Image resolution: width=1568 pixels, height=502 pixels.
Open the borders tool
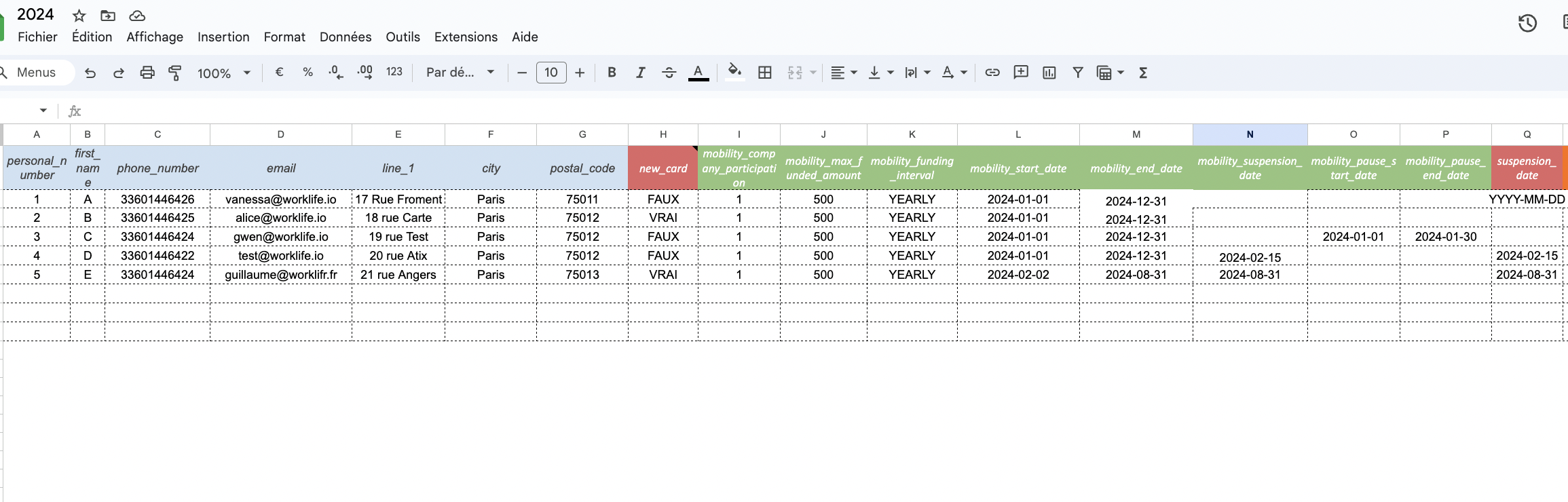click(x=764, y=73)
